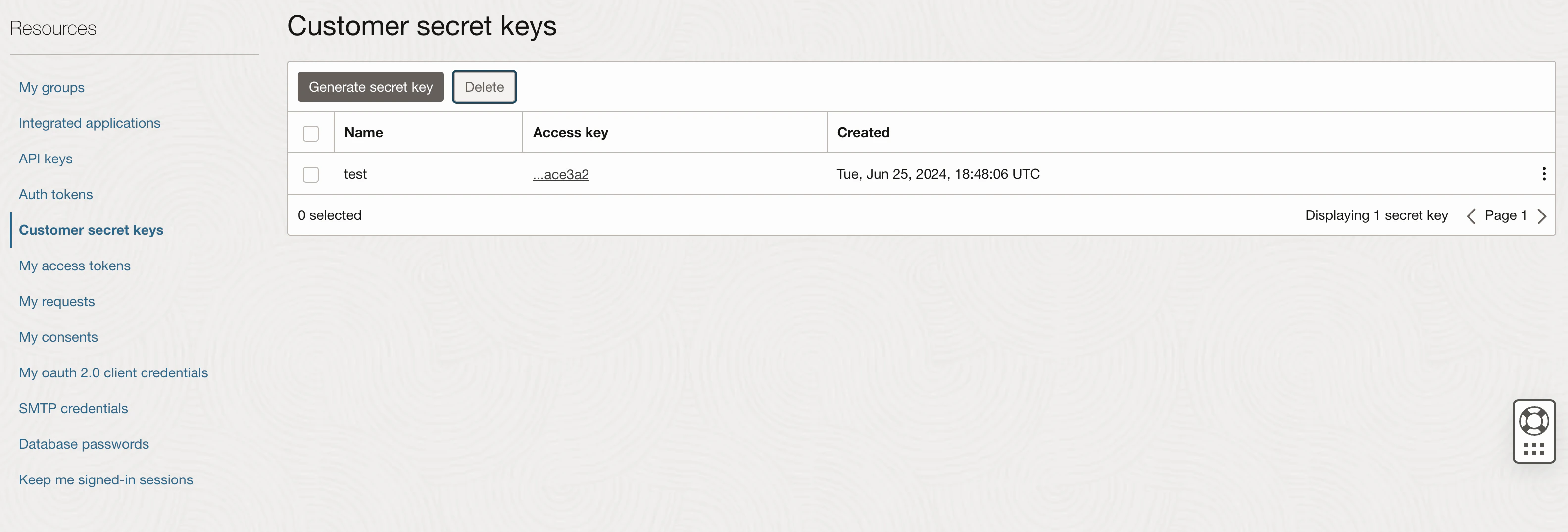Check the checkbox for the test key row
Viewport: 1568px width, 532px height.
point(310,174)
